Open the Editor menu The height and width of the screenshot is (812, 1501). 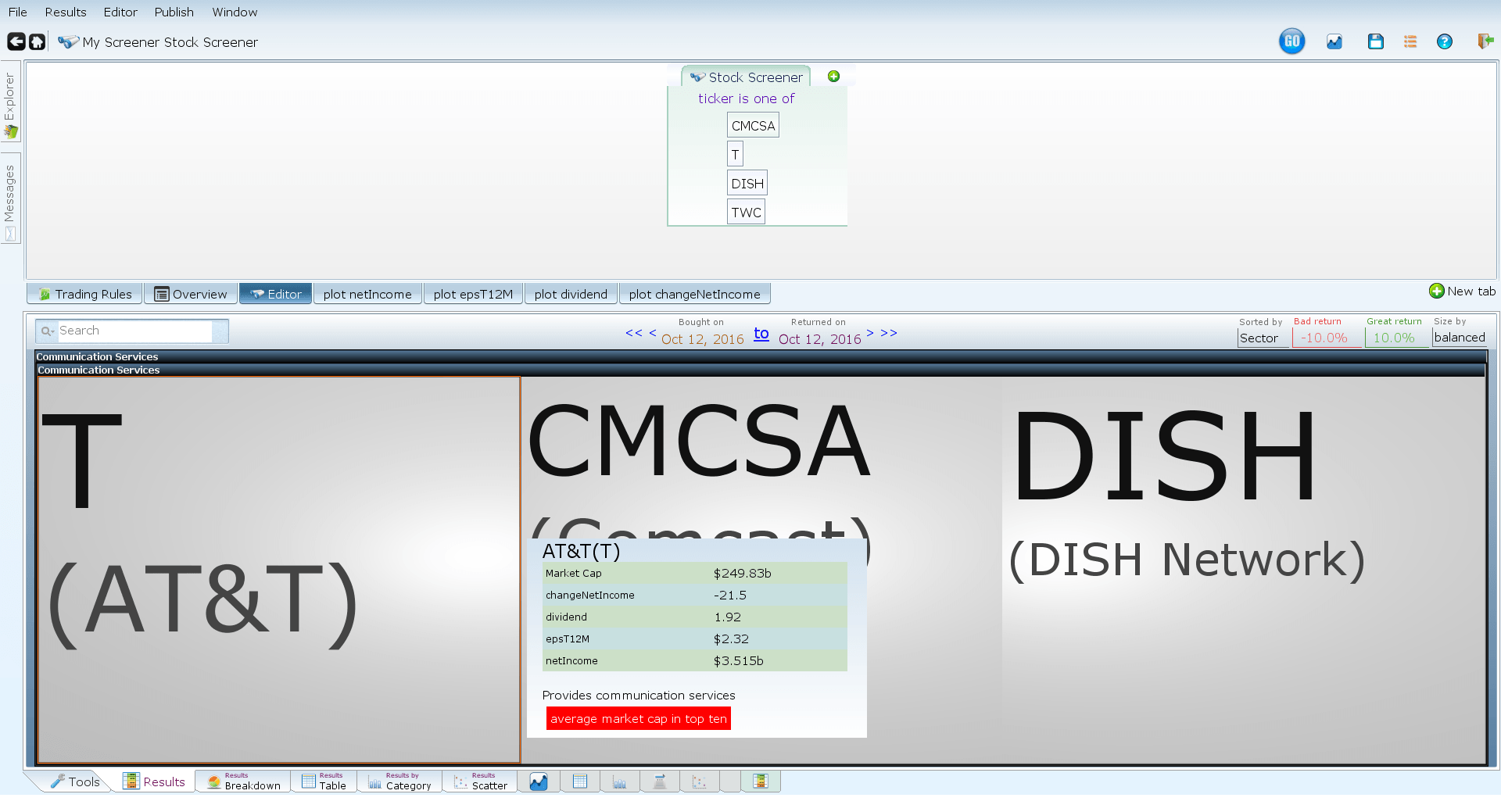pos(120,12)
